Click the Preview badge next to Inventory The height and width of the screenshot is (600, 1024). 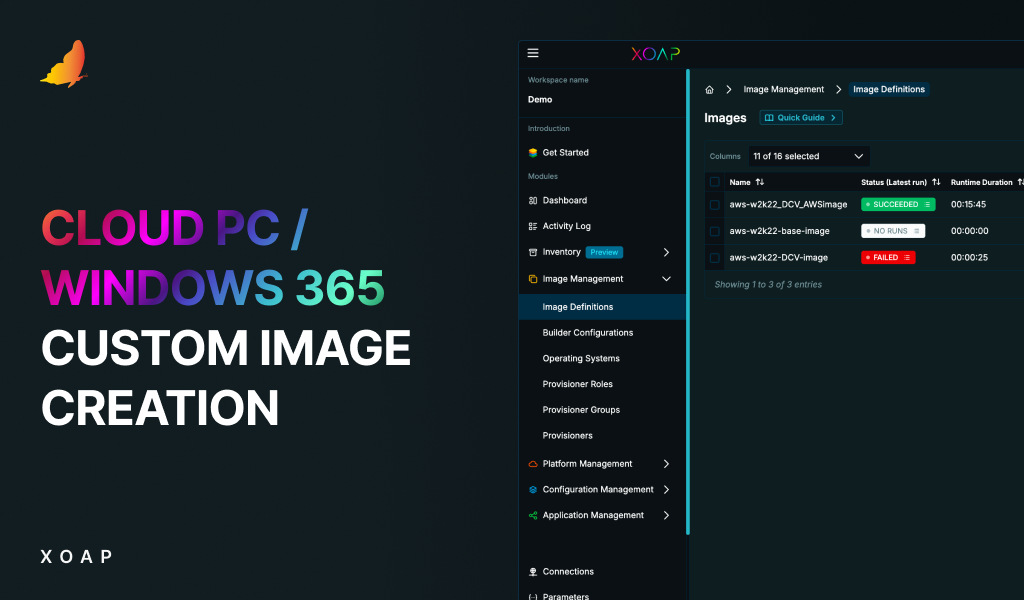click(x=604, y=253)
